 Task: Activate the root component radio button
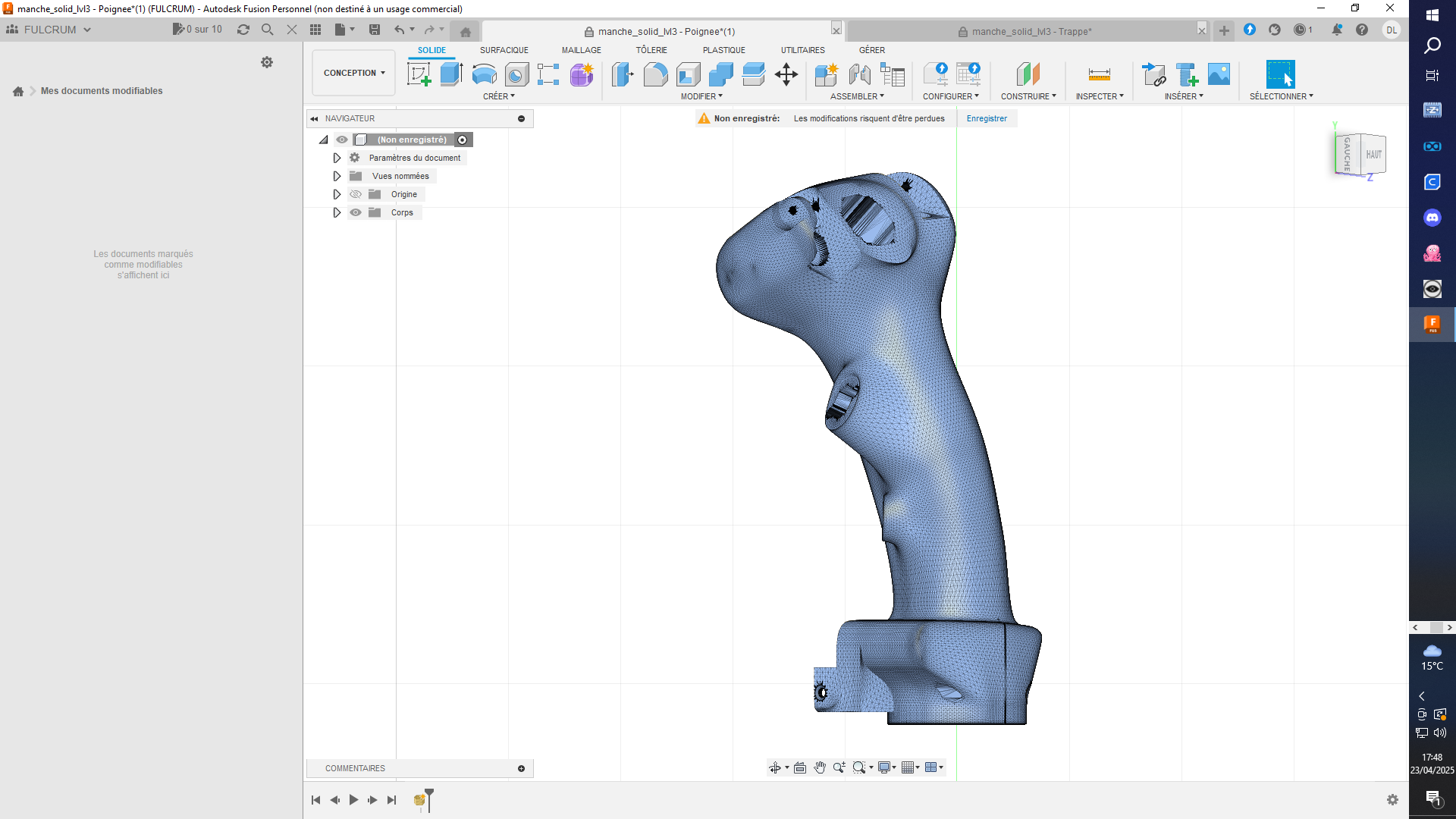point(463,140)
